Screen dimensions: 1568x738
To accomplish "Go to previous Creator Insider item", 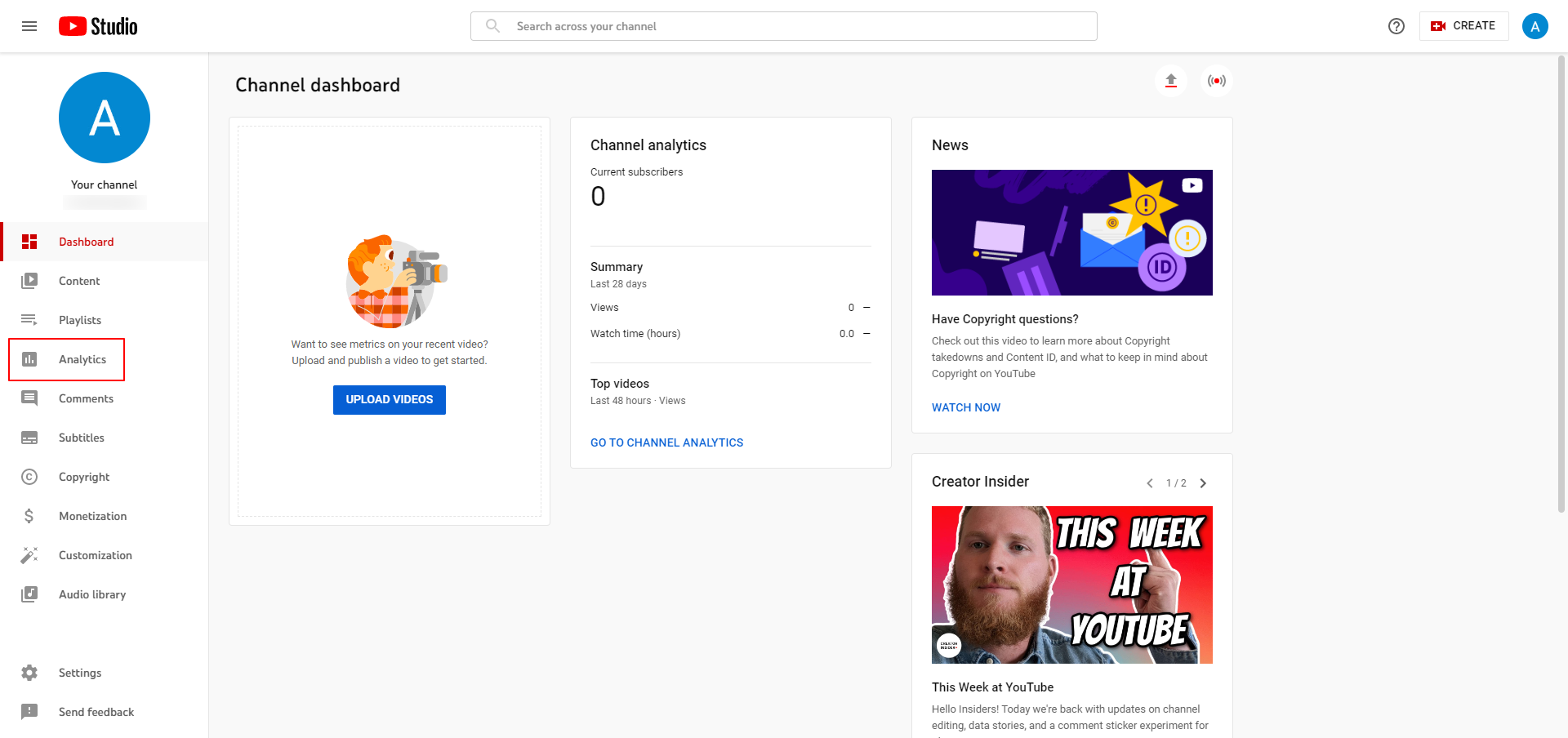I will click(x=1150, y=483).
